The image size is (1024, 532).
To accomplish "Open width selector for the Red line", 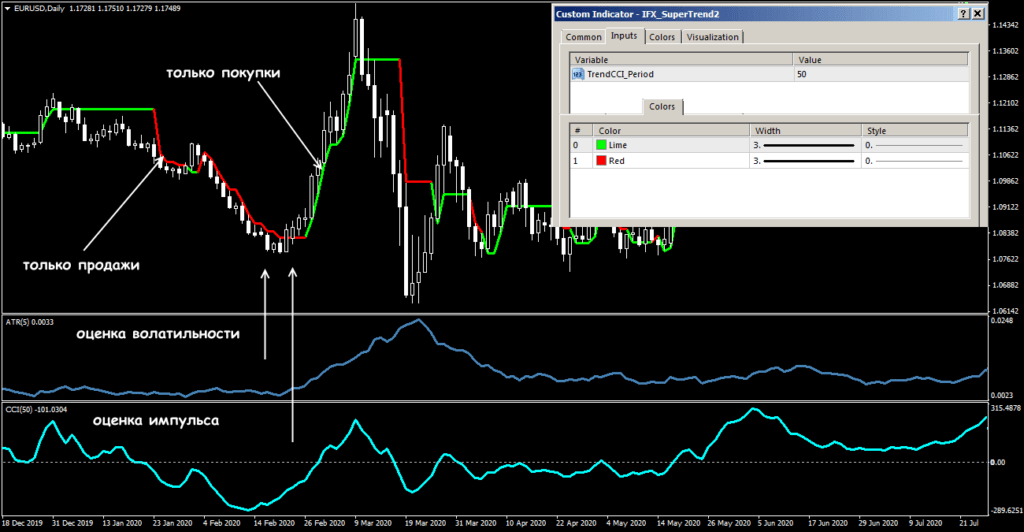I will point(805,160).
